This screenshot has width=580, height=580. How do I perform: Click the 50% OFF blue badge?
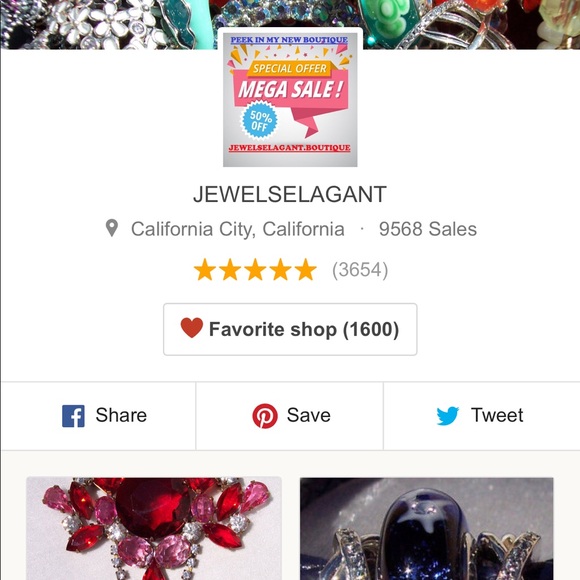(259, 120)
